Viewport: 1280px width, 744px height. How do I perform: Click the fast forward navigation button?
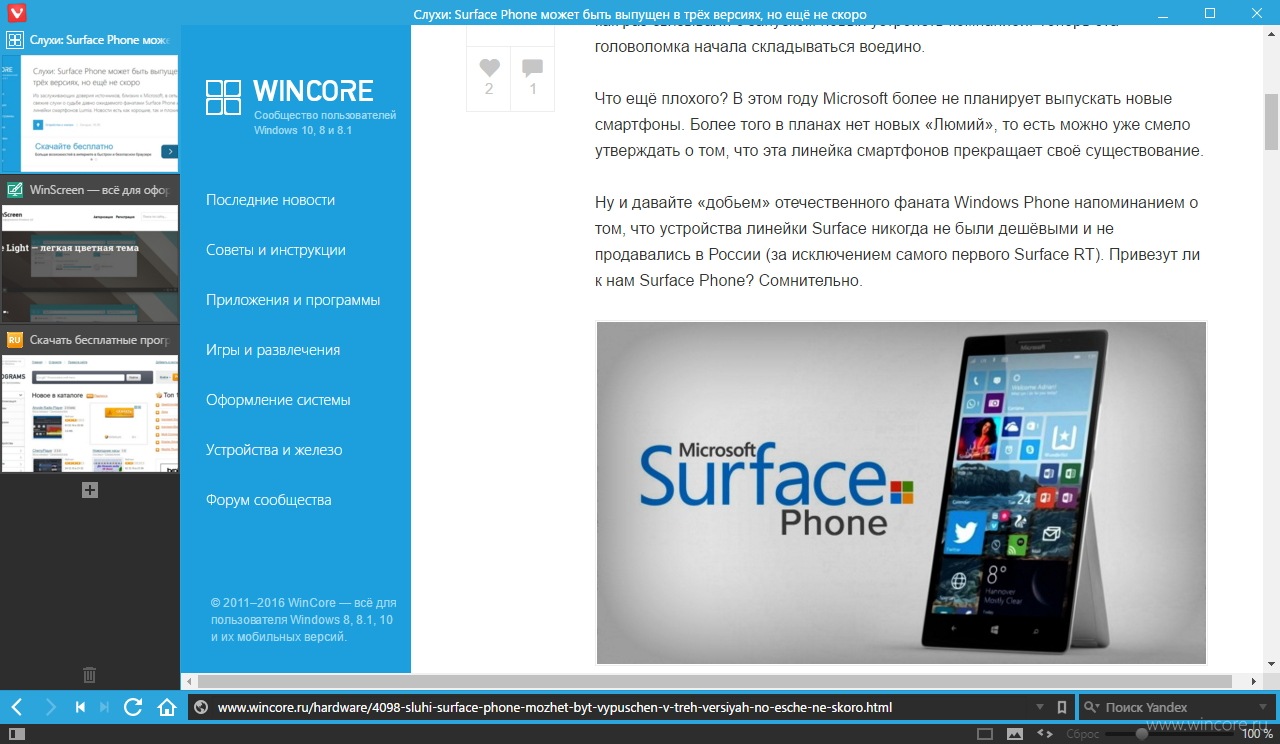click(x=104, y=707)
